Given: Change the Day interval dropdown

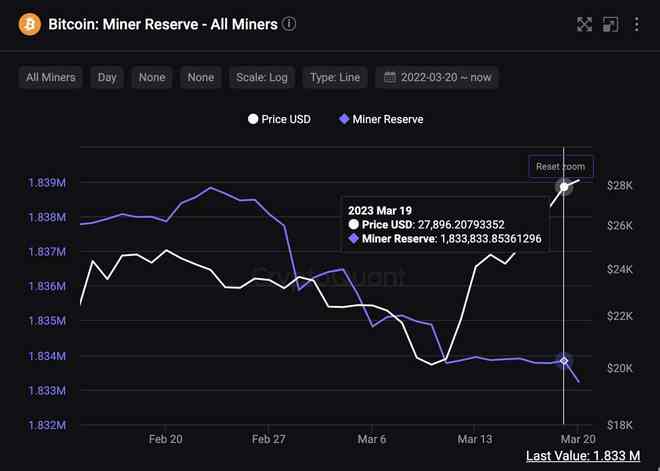Looking at the screenshot, I should (x=107, y=77).
